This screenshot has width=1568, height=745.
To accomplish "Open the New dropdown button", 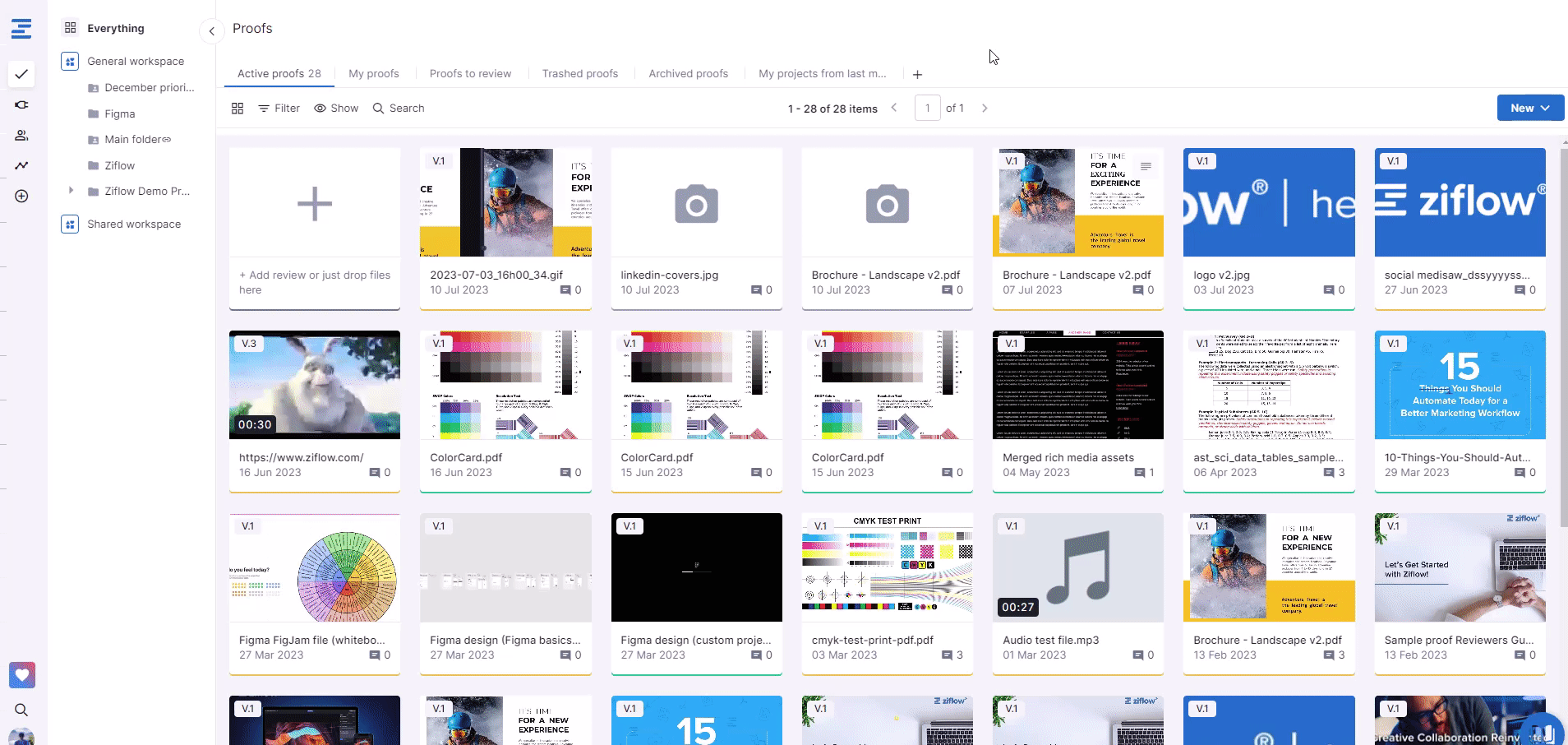I will (x=1529, y=108).
